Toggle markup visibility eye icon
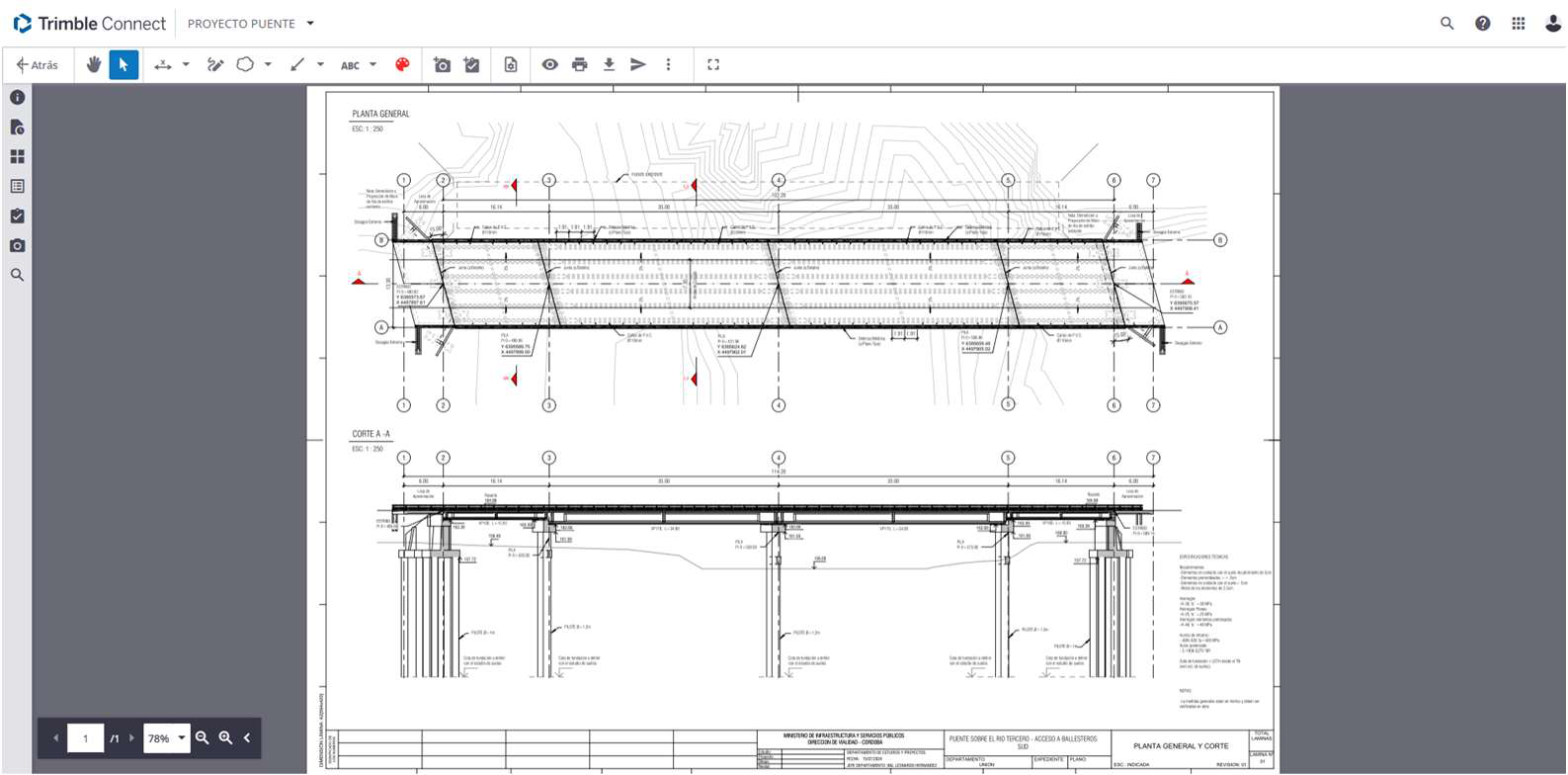 click(549, 65)
